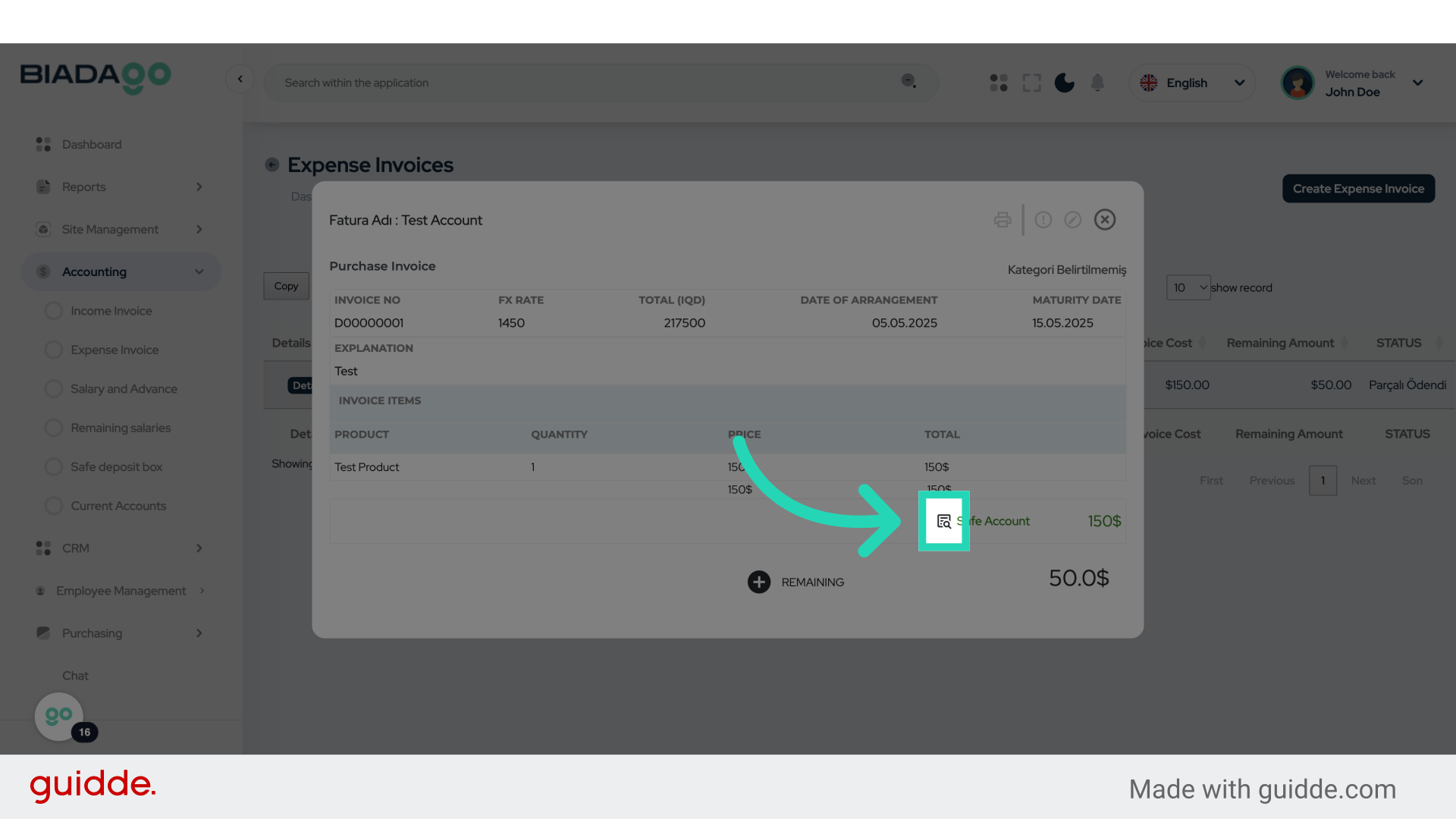Open the Chat menu item
This screenshot has height=819, width=1456.
(75, 676)
